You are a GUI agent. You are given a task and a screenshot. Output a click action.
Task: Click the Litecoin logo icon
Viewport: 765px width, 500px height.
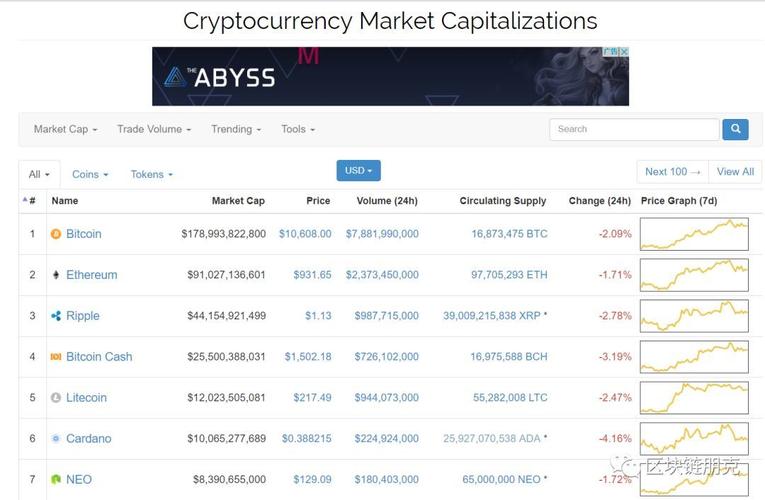pos(56,398)
